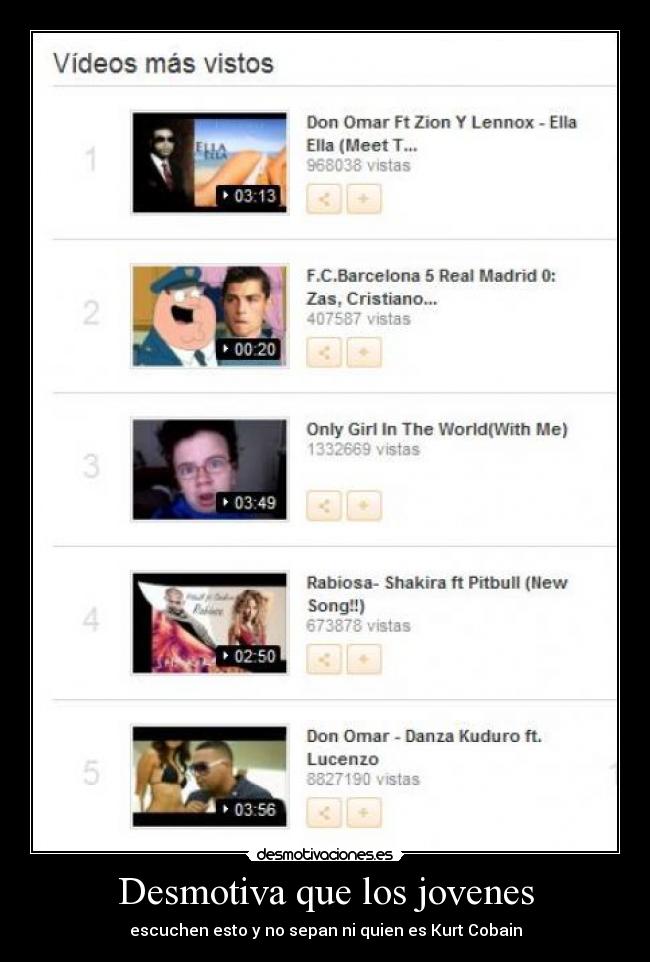Open the F.C.Barcelona 5 Real Madrid 0 title link

(431, 287)
